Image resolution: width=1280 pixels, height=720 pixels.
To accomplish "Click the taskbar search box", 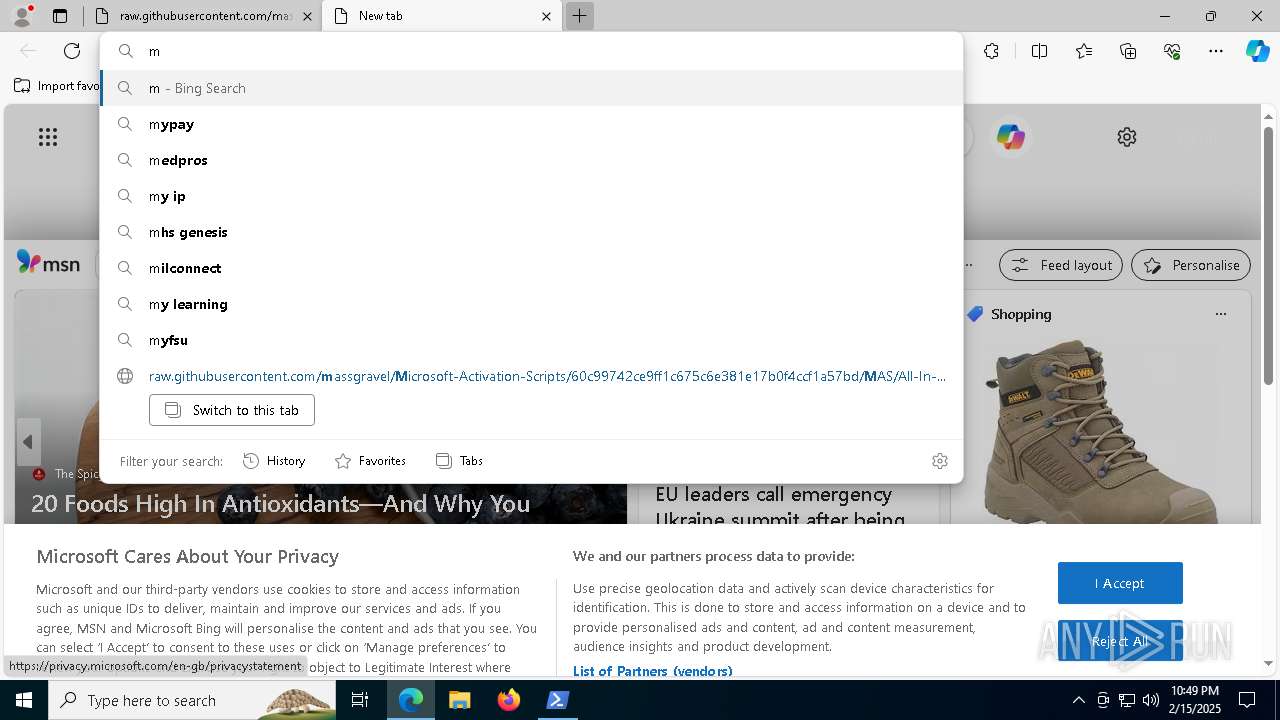I will click(x=192, y=700).
